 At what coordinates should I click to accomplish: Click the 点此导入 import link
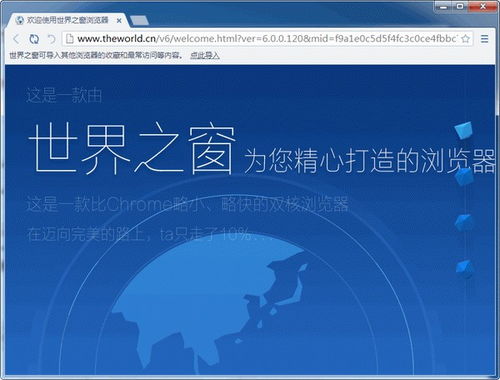point(204,55)
